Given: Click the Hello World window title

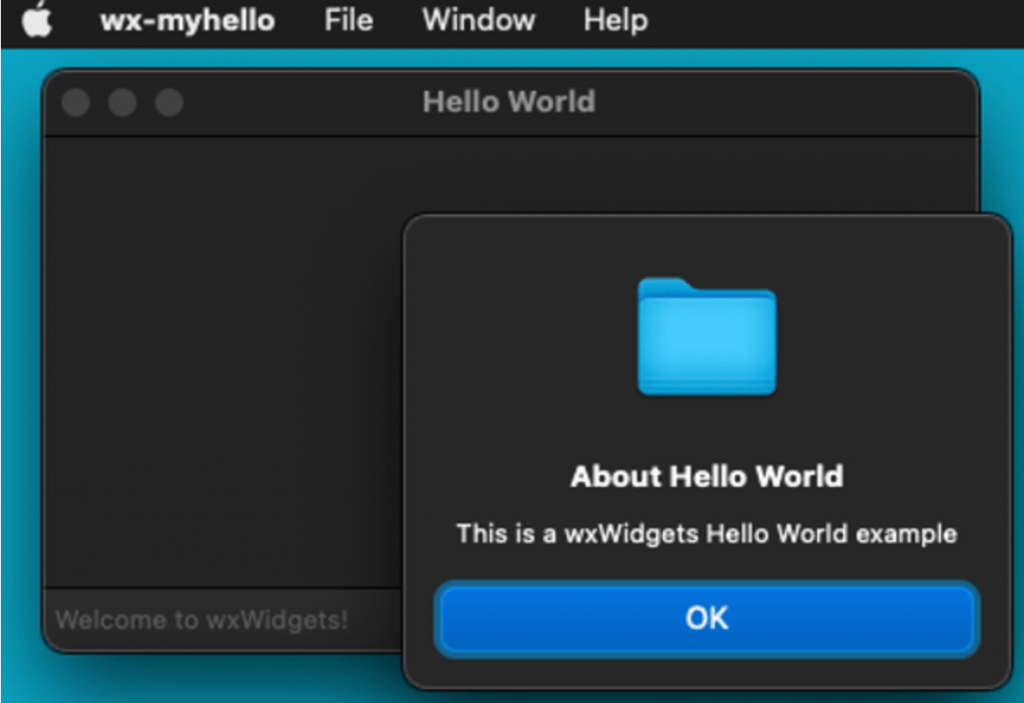Looking at the screenshot, I should tap(509, 102).
